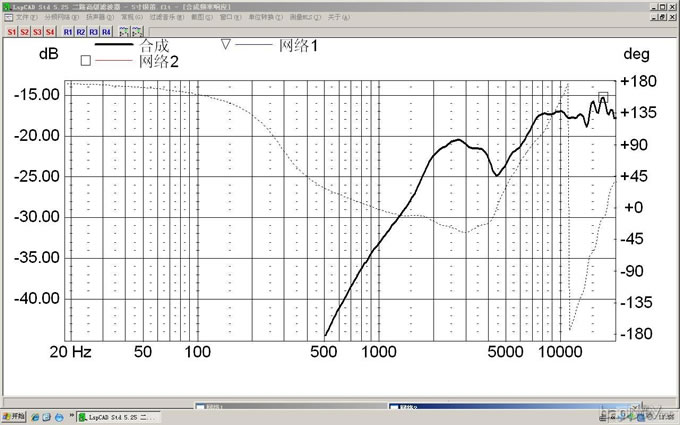Click the LspCAD taskbar button

point(117,416)
